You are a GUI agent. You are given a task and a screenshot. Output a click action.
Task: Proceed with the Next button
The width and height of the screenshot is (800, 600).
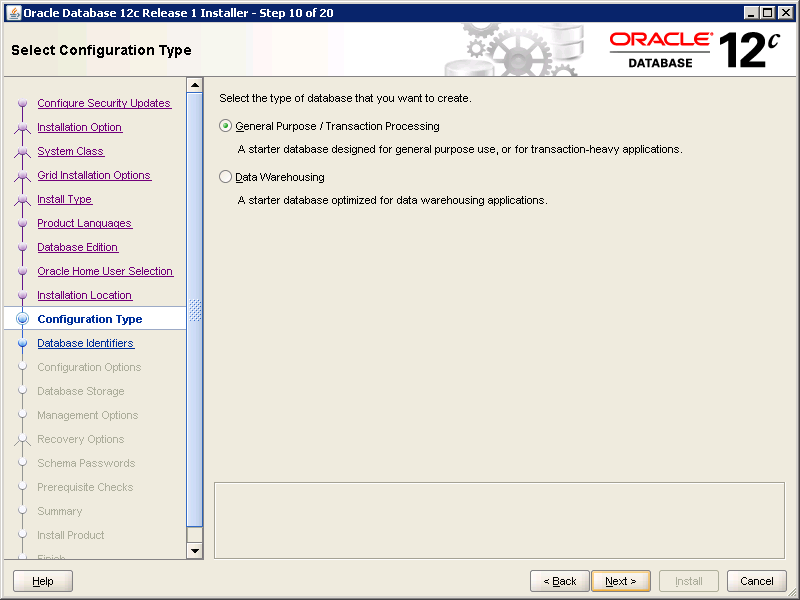(621, 581)
